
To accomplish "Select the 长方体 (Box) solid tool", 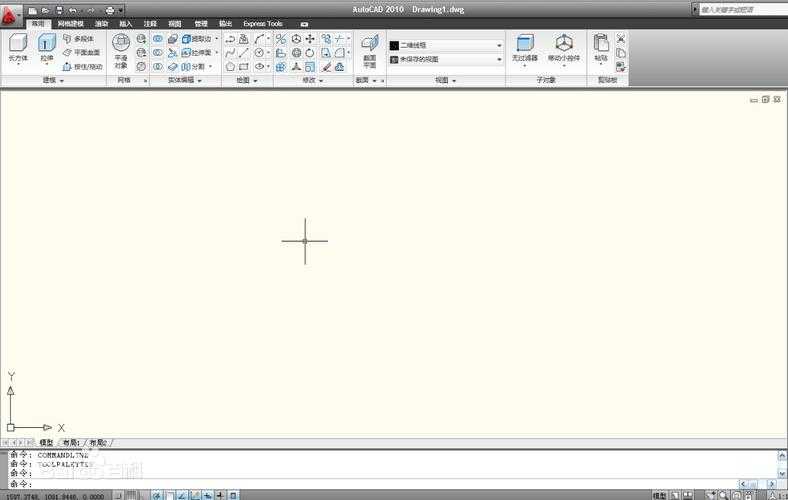I will point(18,44).
